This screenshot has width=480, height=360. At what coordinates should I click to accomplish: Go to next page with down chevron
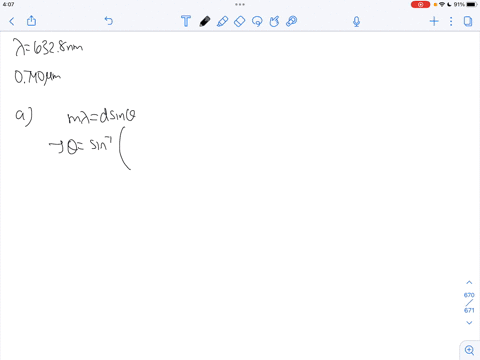tap(469, 323)
